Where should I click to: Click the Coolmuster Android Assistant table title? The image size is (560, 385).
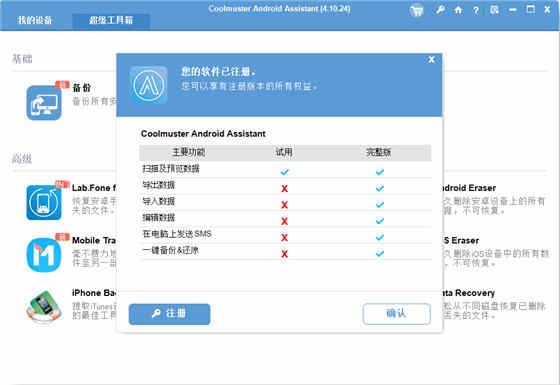pyautogui.click(x=203, y=134)
